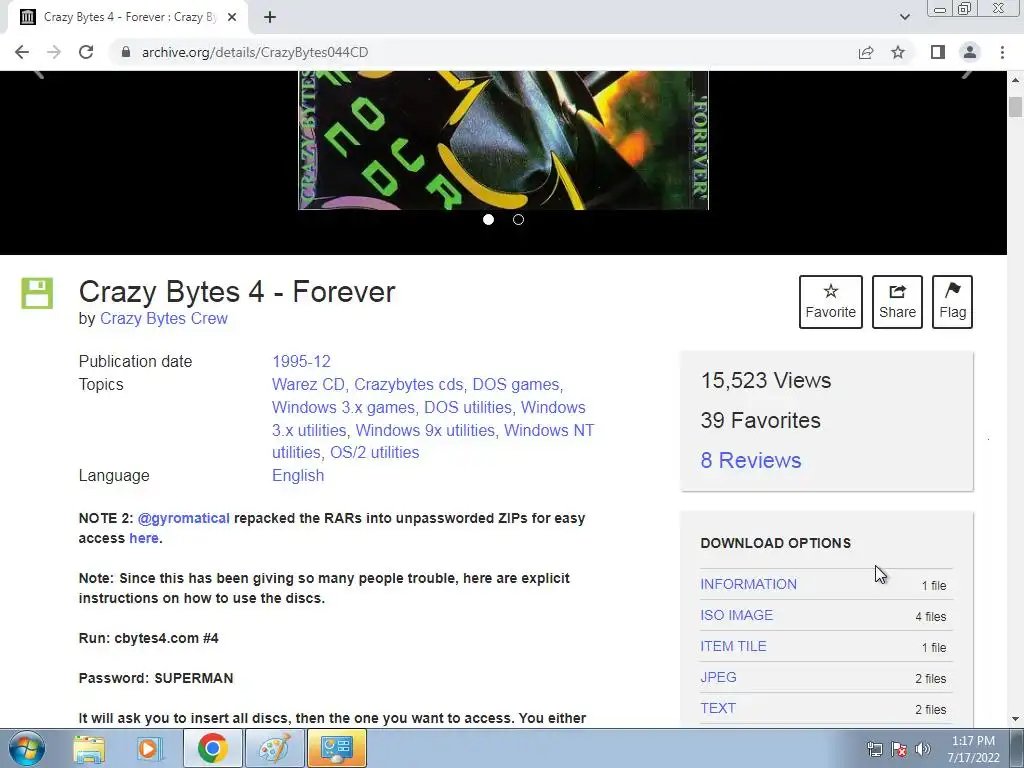This screenshot has width=1024, height=768.
Task: Click the browser back arrow
Action: pyautogui.click(x=22, y=52)
